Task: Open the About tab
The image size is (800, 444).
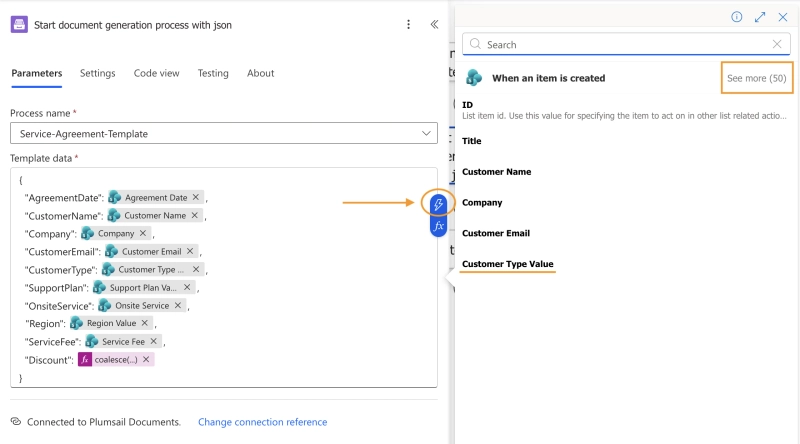Action: 261,73
